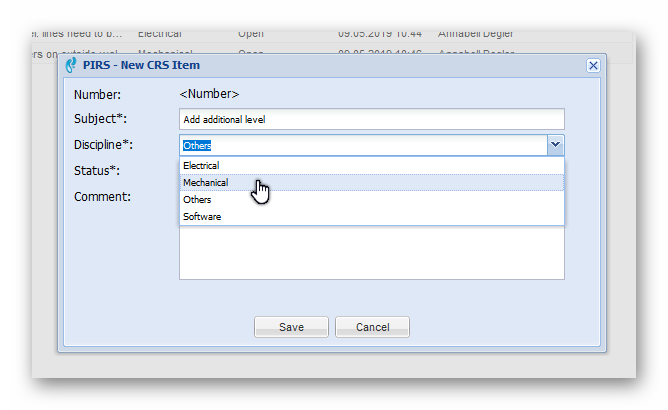This screenshot has width=668, height=410.
Task: Click the PIRS logo icon in dialog title
Action: point(71,66)
